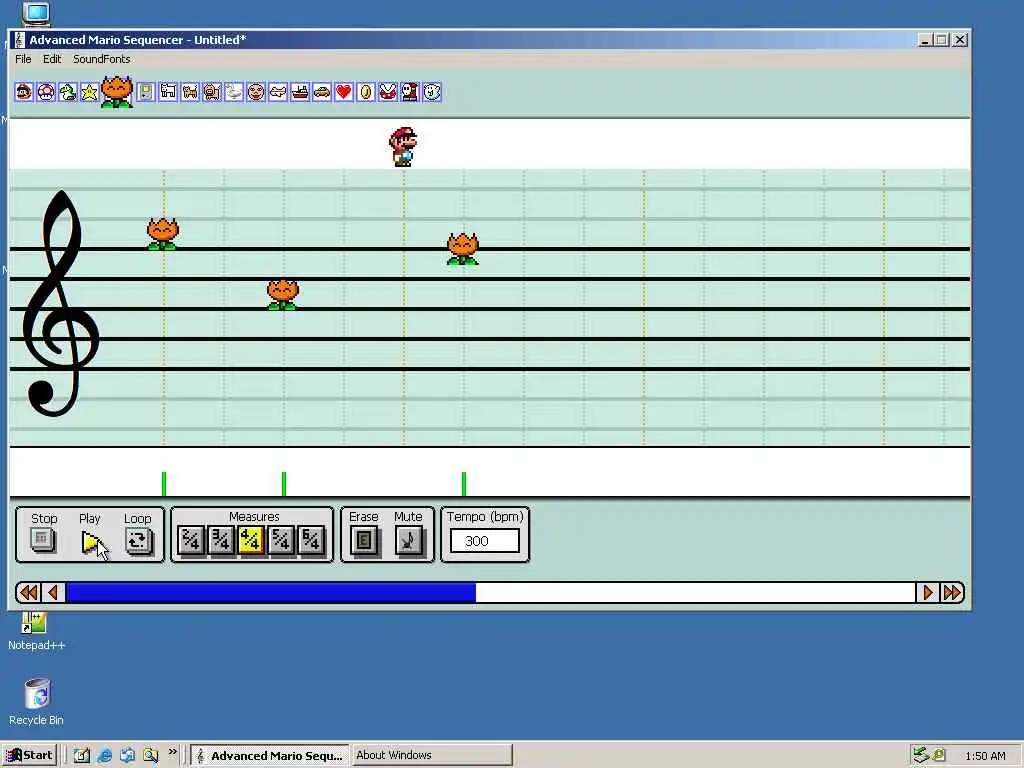Select the Cat instrument icon
The height and width of the screenshot is (768, 1024).
click(190, 92)
